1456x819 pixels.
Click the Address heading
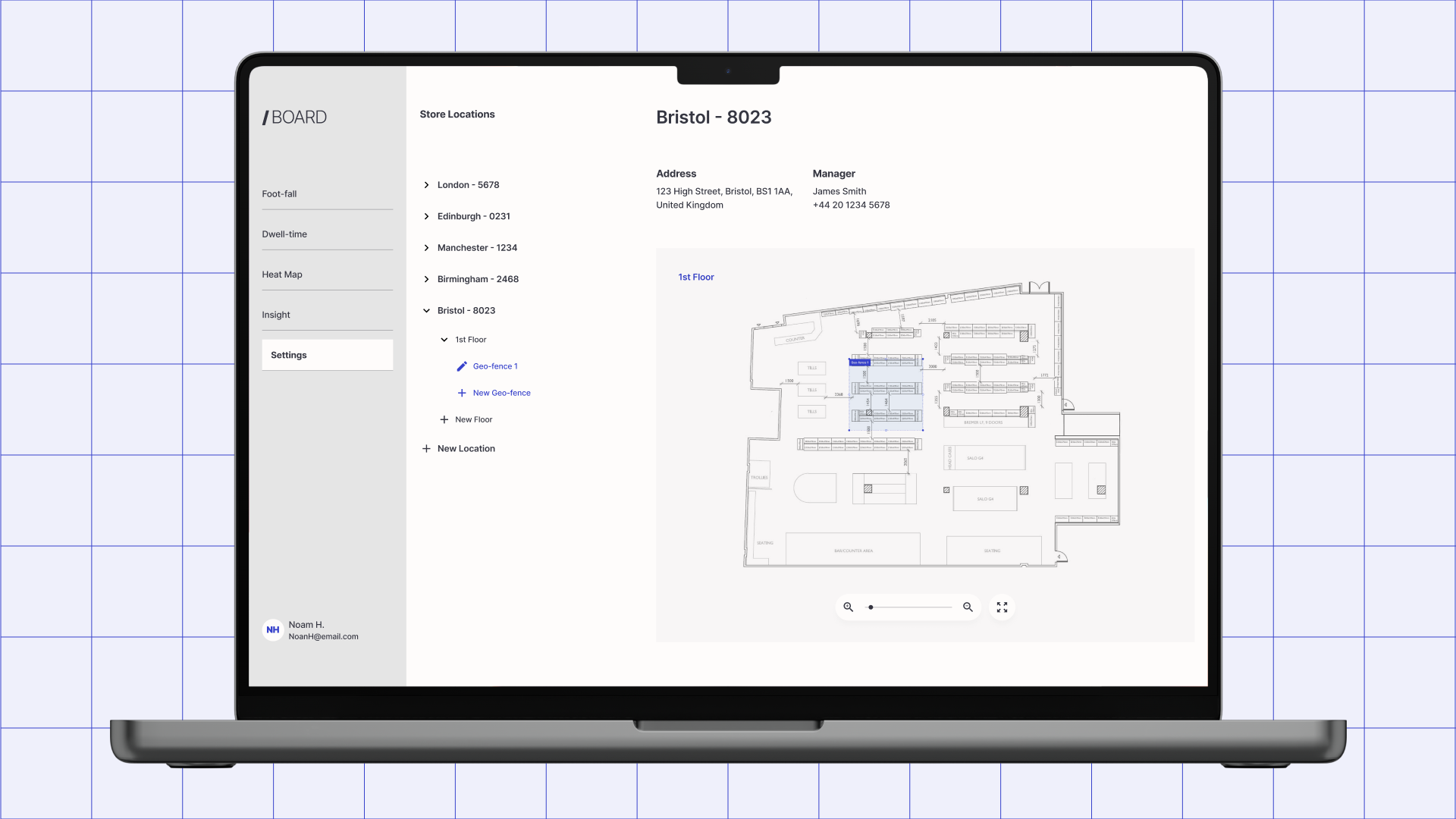pyautogui.click(x=676, y=174)
